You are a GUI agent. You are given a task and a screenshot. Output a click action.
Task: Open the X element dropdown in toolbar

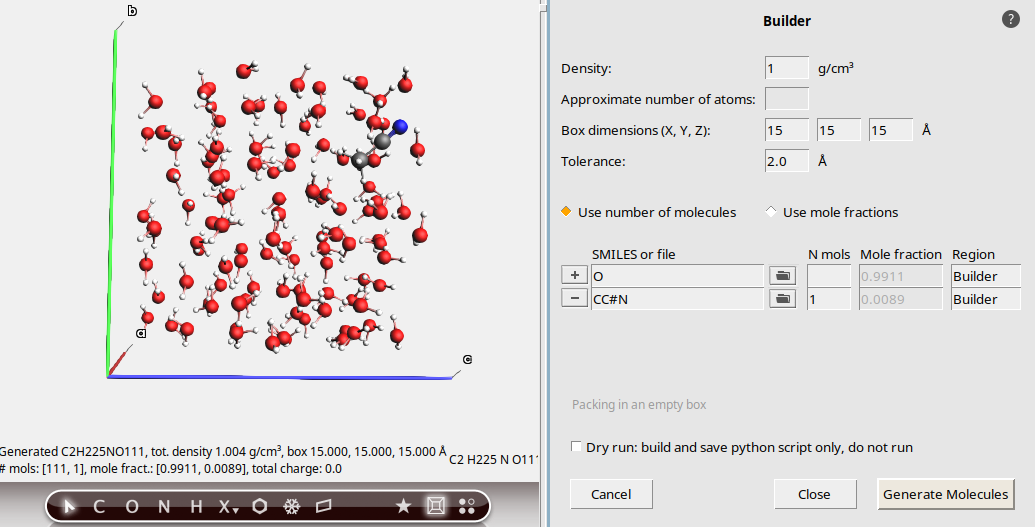click(229, 506)
